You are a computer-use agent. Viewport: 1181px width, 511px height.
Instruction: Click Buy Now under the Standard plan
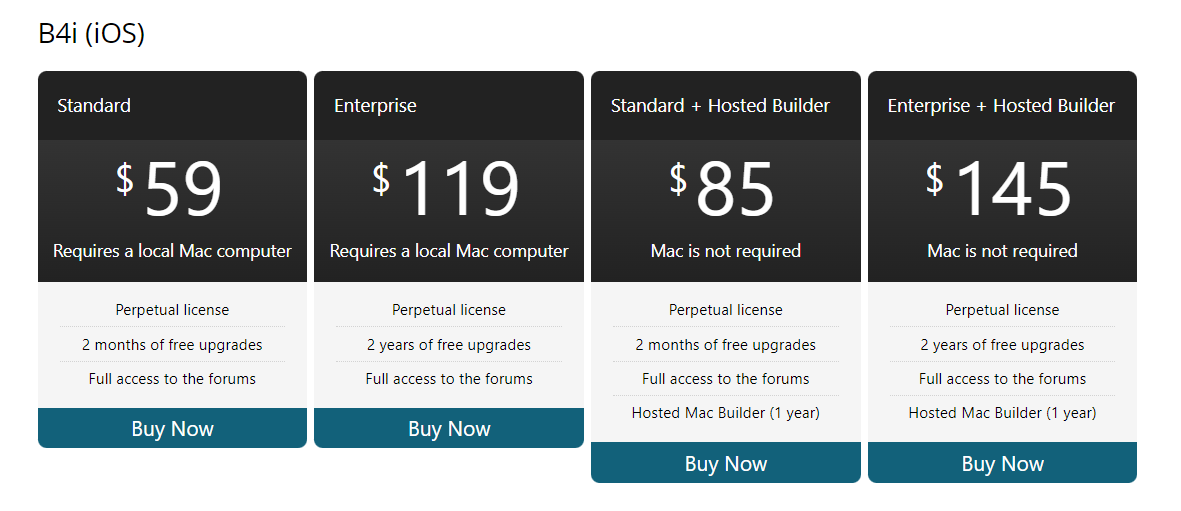172,429
